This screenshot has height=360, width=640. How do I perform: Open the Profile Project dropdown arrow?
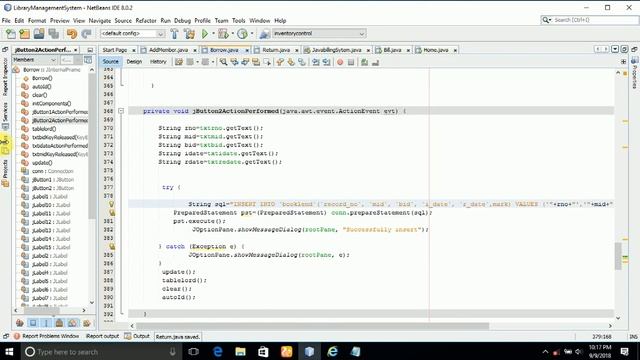point(252,33)
